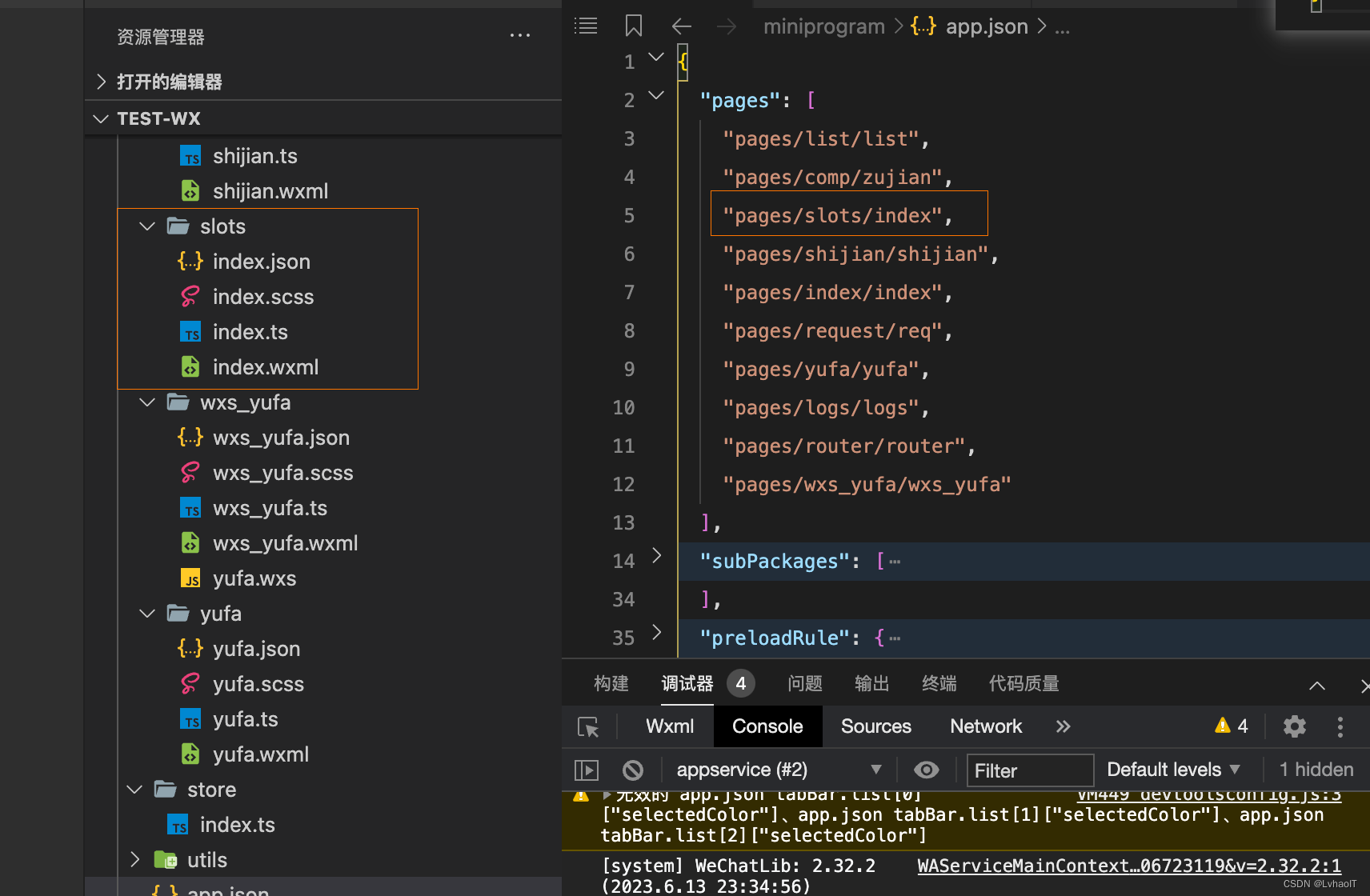This screenshot has width=1370, height=896.
Task: Open appservice (#2) context dropdown
Action: 778,770
